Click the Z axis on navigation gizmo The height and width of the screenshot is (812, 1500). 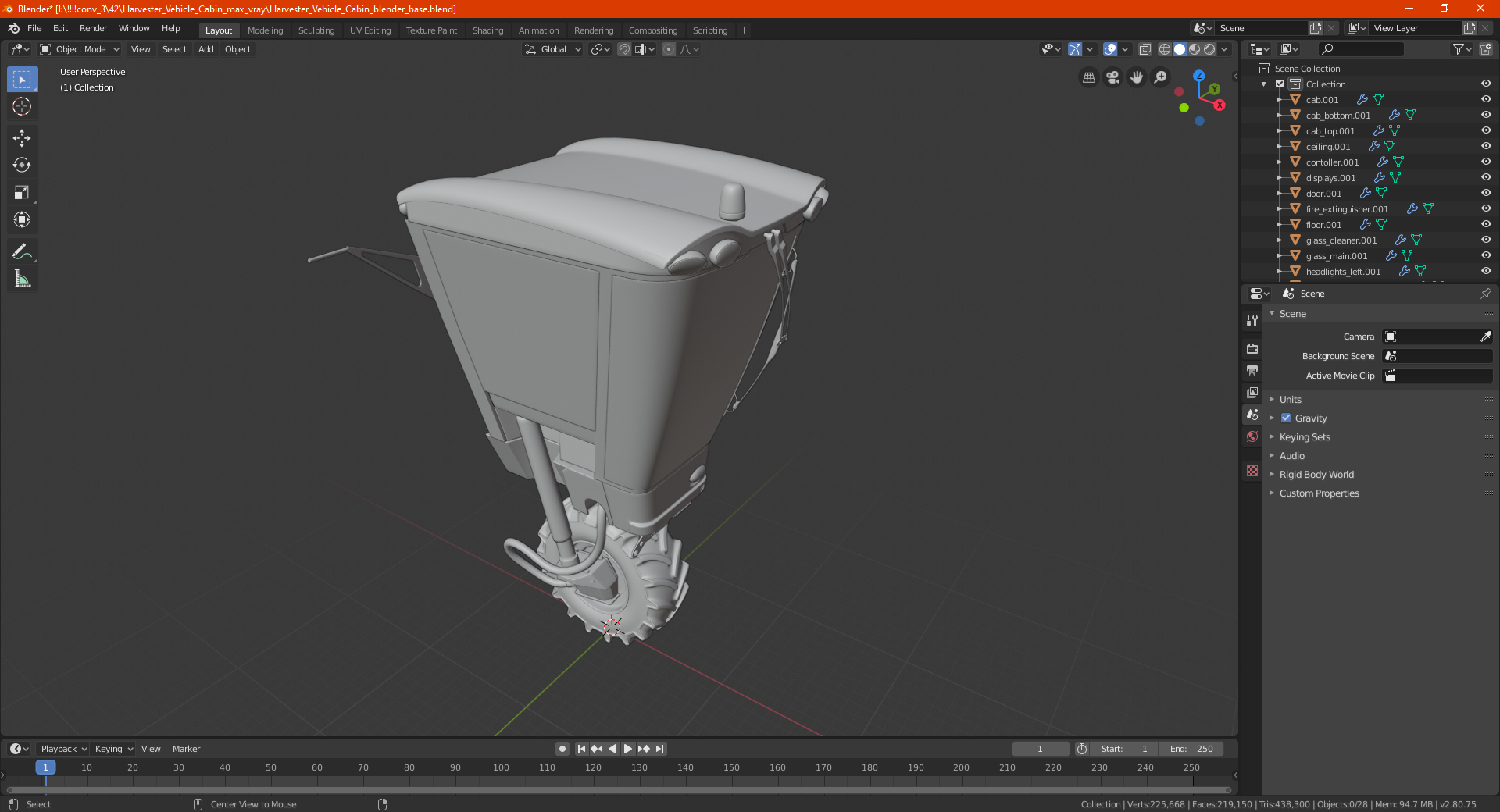point(1198,76)
